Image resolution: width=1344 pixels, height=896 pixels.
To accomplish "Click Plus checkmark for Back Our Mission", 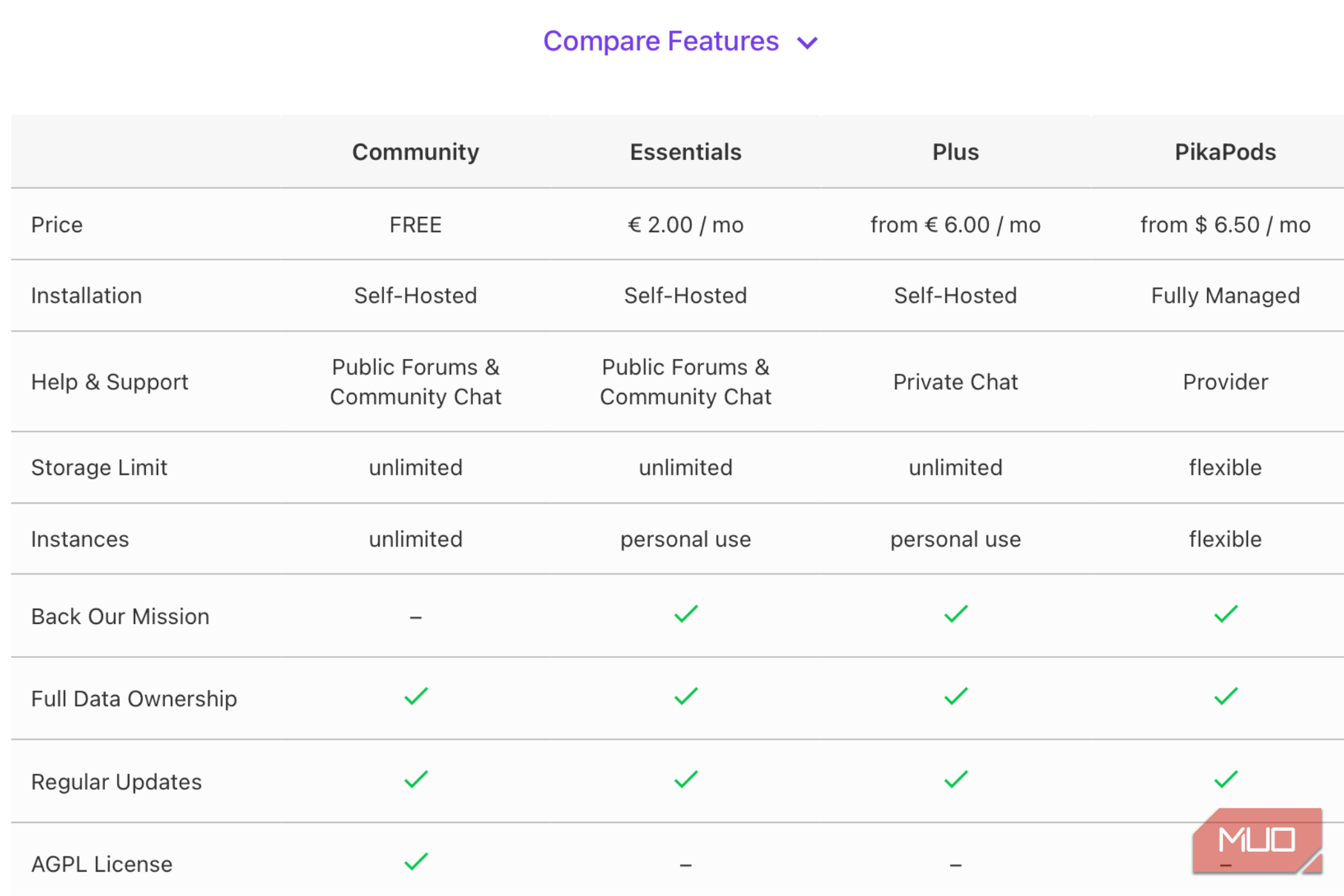I will tap(956, 614).
